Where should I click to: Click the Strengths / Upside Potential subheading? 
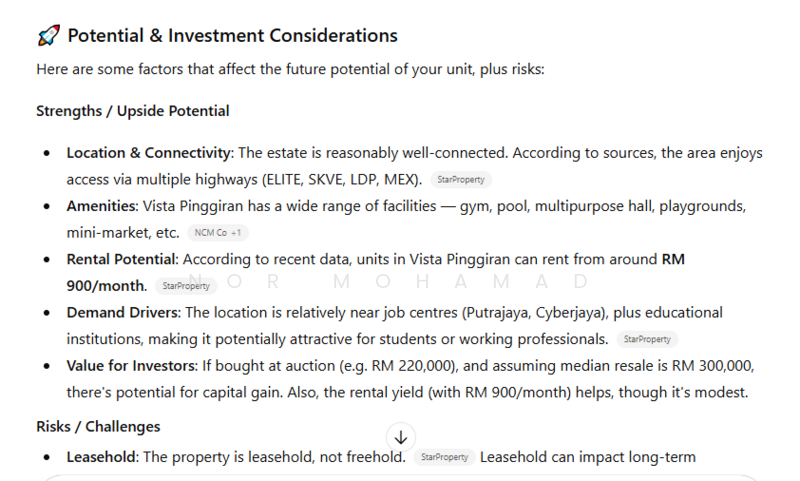click(x=133, y=111)
